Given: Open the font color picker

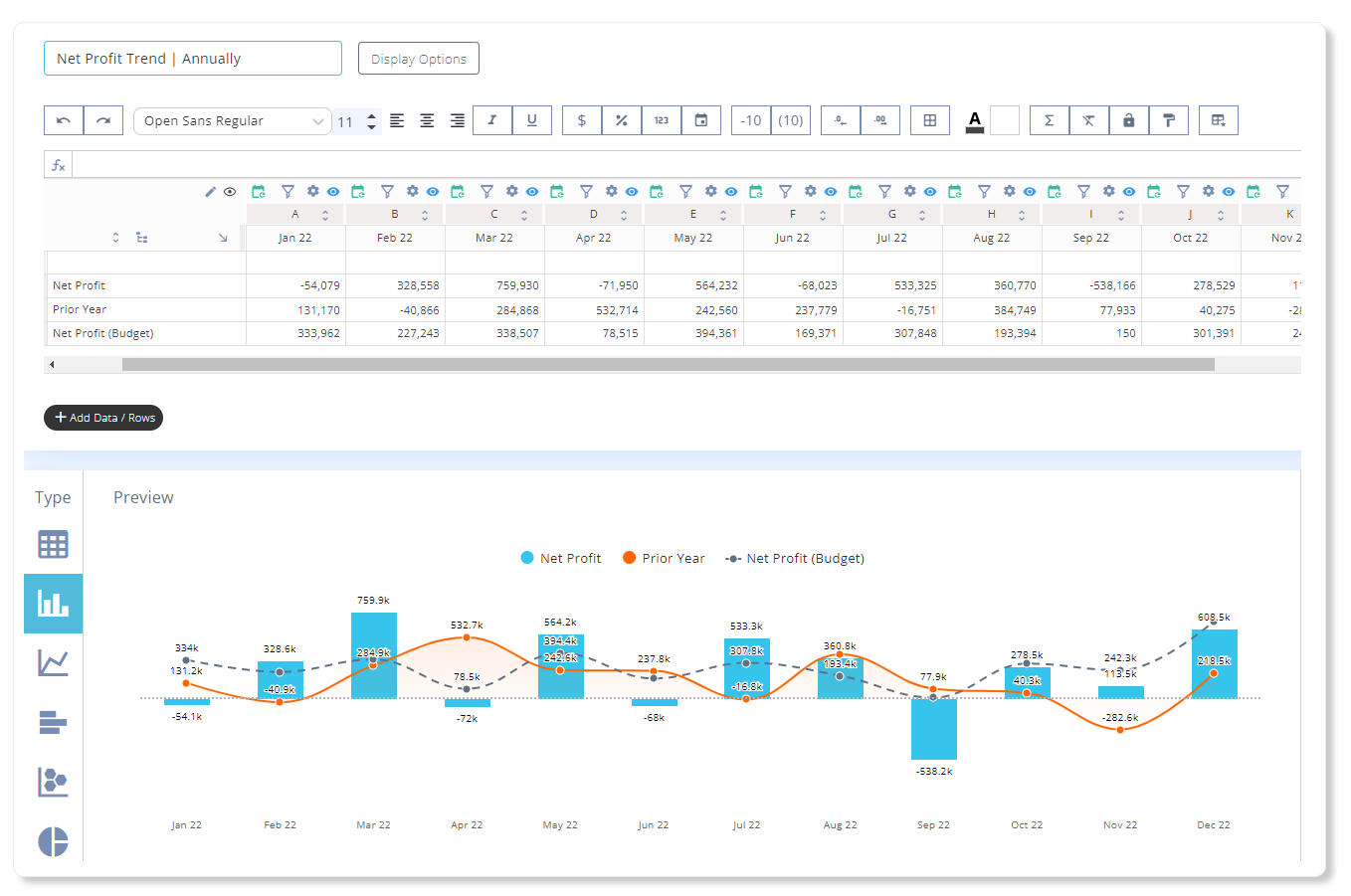Looking at the screenshot, I should point(974,119).
